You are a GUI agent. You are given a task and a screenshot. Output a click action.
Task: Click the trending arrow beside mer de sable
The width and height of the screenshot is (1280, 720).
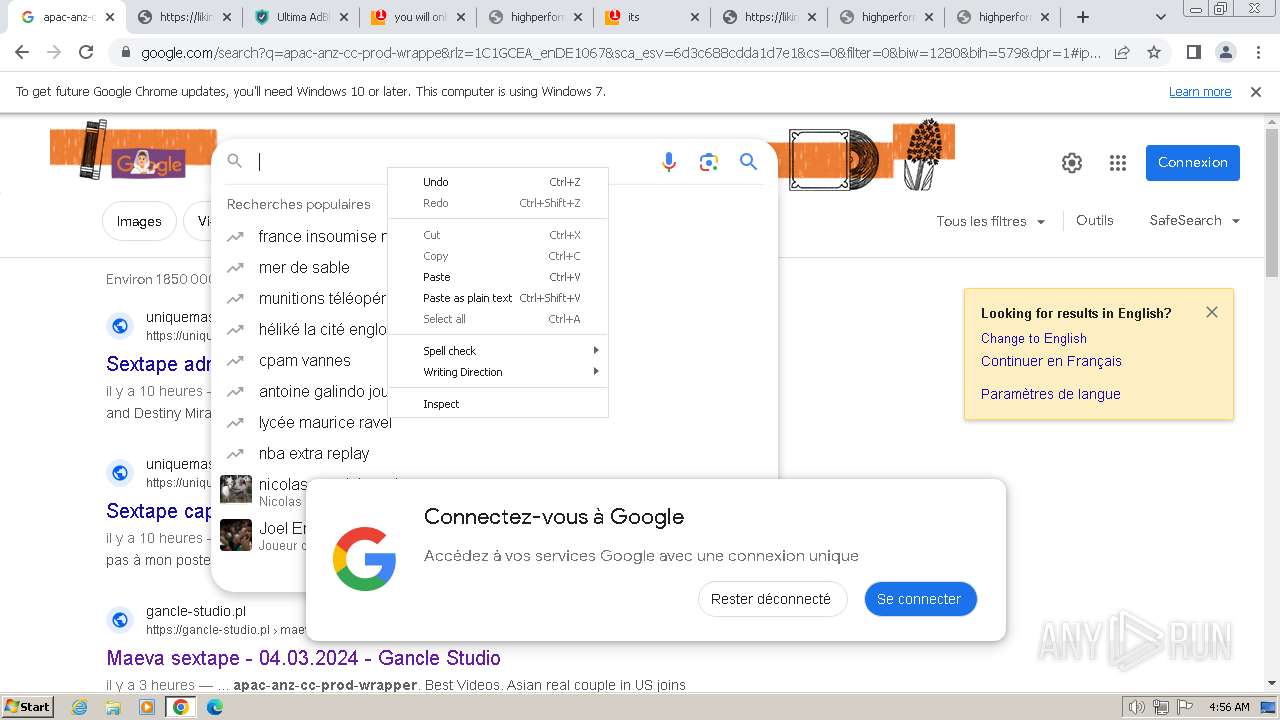click(x=235, y=268)
